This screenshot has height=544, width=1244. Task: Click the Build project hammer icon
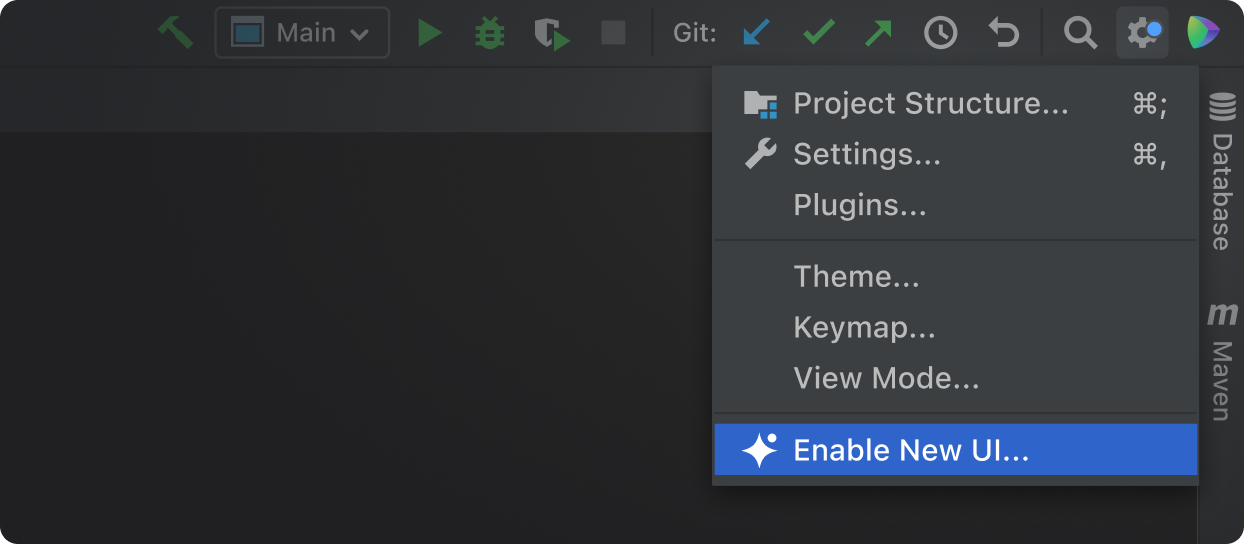pos(175,33)
